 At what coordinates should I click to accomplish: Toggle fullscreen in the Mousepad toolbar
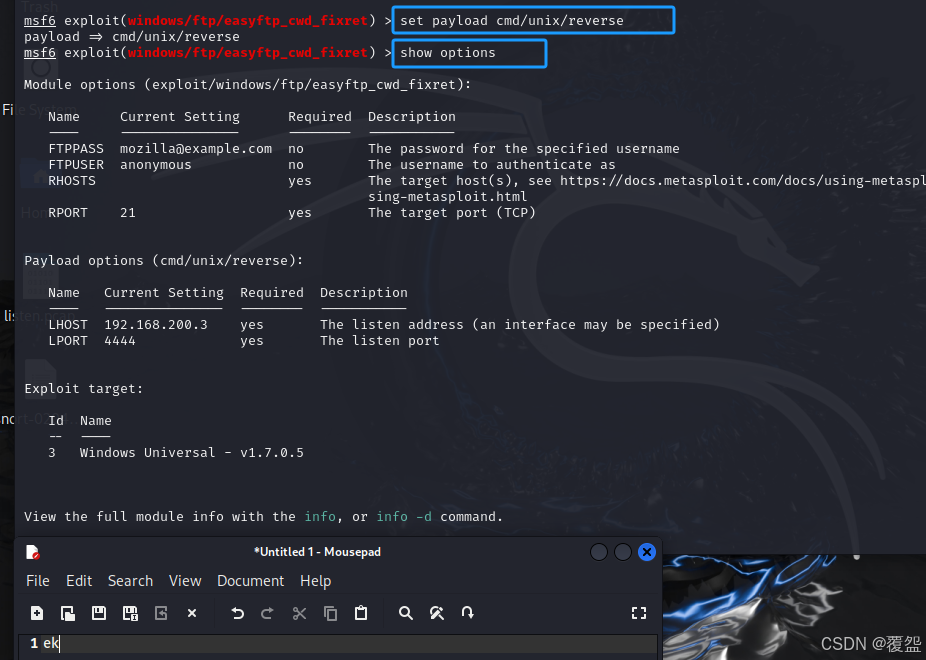click(639, 613)
